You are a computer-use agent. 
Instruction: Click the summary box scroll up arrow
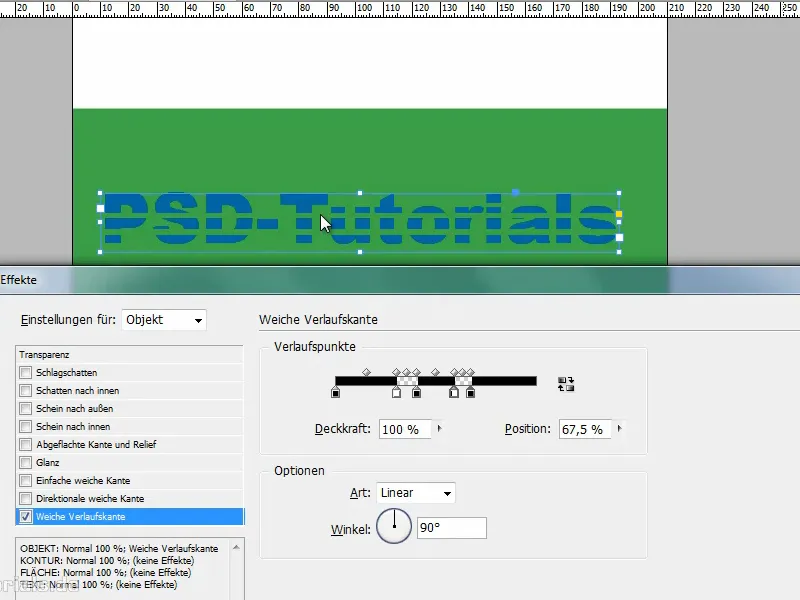pos(236,547)
